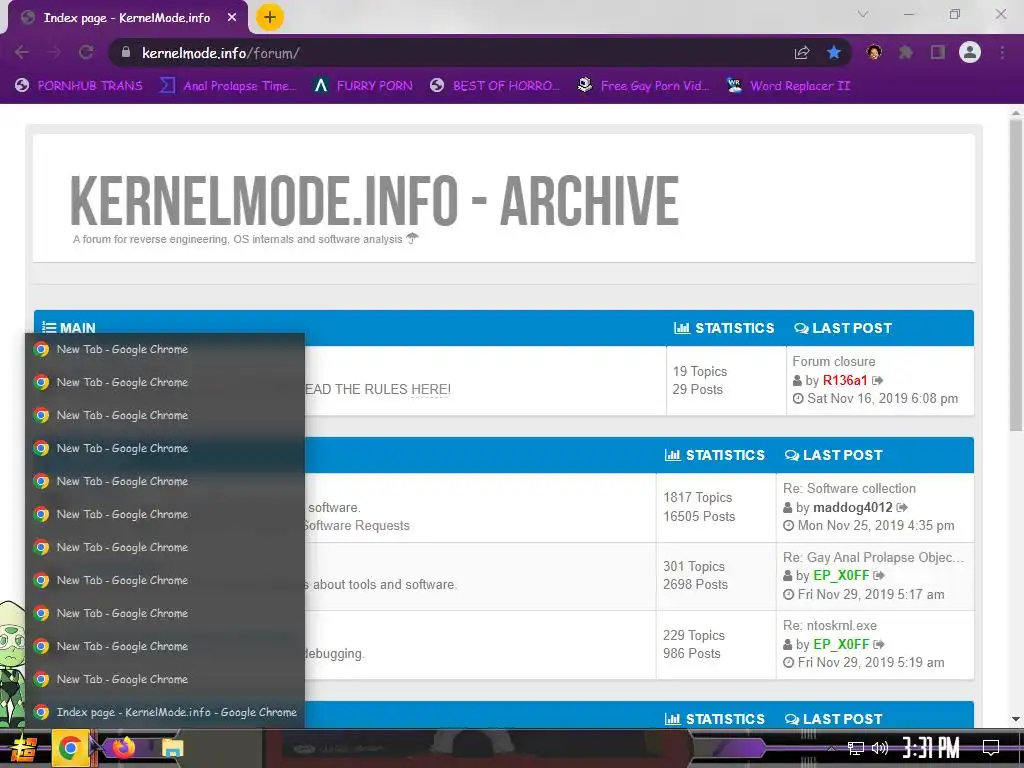The image size is (1024, 768).
Task: Open the tab search chevron
Action: [863, 14]
